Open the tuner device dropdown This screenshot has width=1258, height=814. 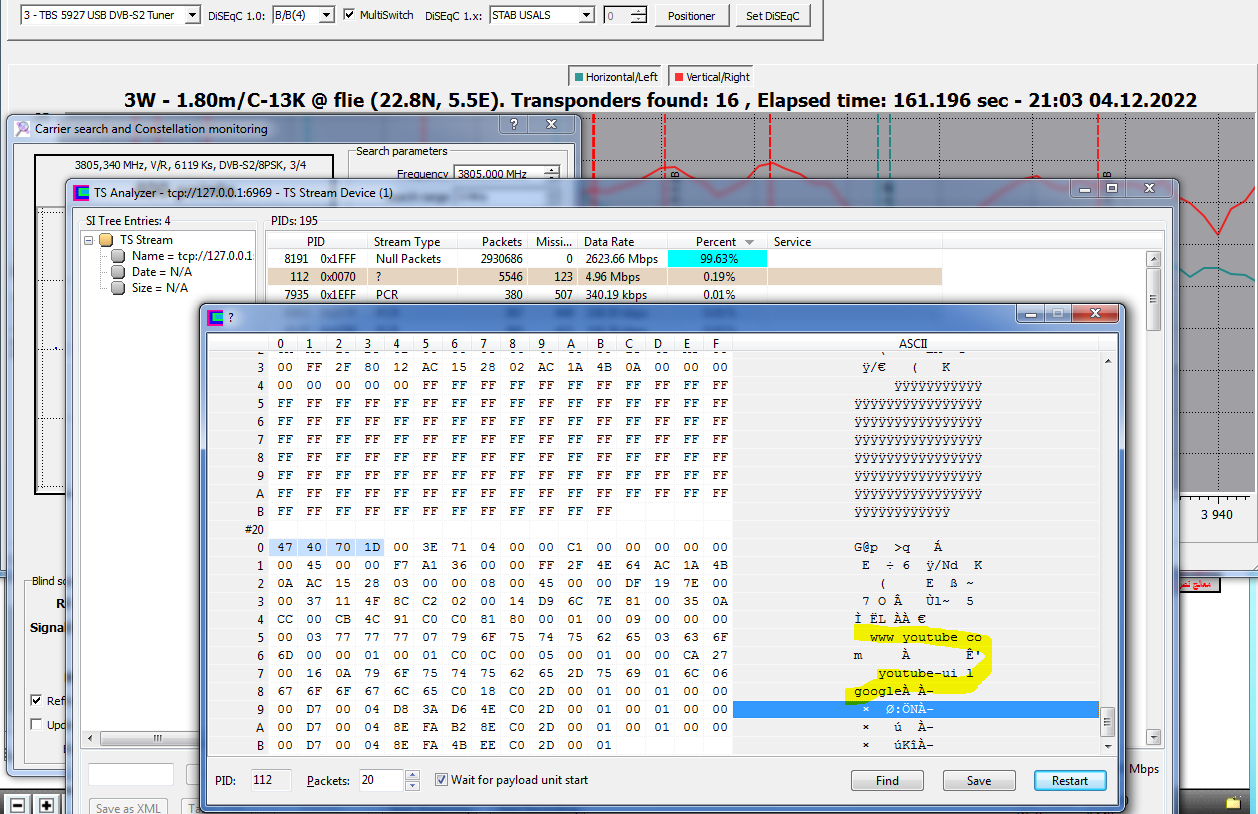click(192, 15)
